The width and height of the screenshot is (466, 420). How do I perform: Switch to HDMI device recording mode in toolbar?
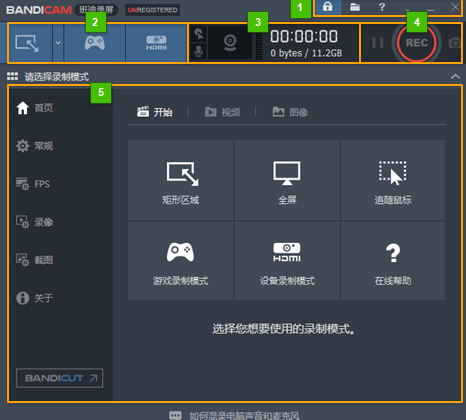tap(156, 43)
